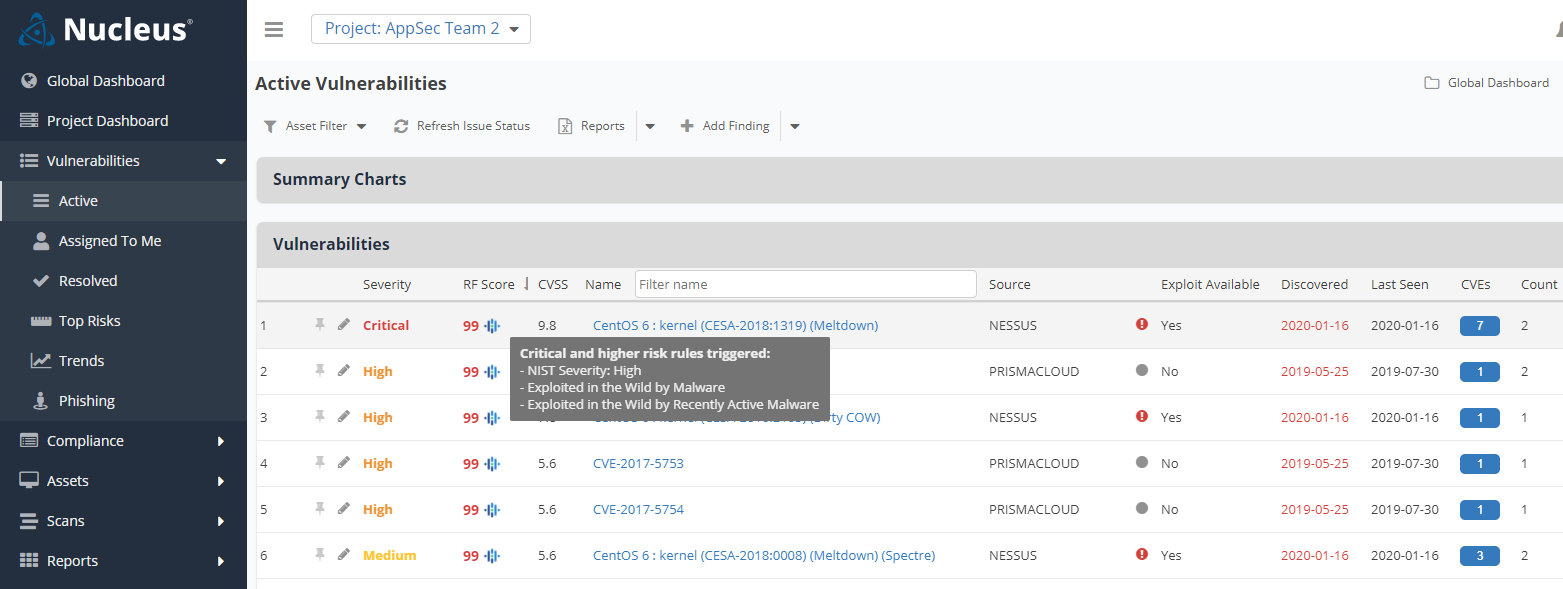The height and width of the screenshot is (589, 1563).
Task: Sort by the Last Seen column
Action: point(1400,285)
